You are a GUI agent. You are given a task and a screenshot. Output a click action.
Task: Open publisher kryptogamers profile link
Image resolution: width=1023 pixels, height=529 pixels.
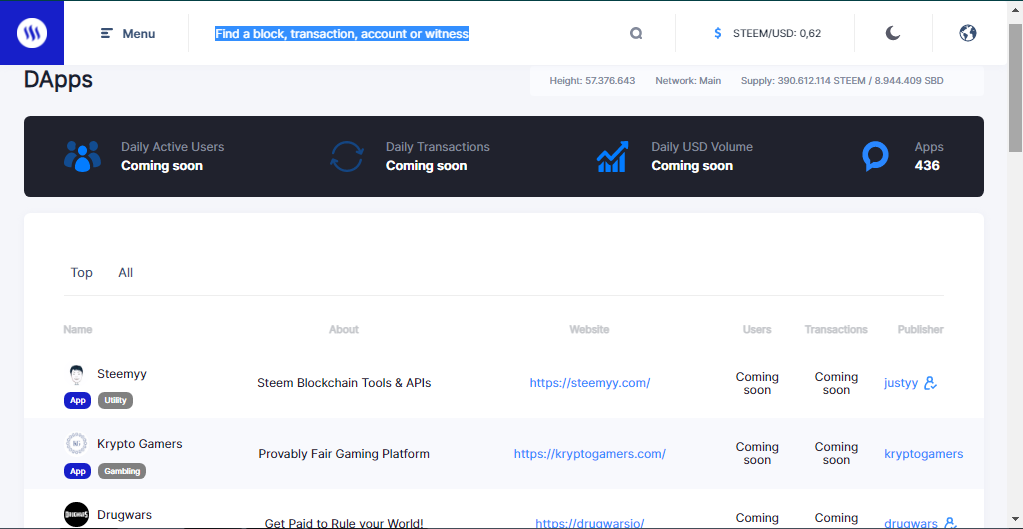[923, 454]
